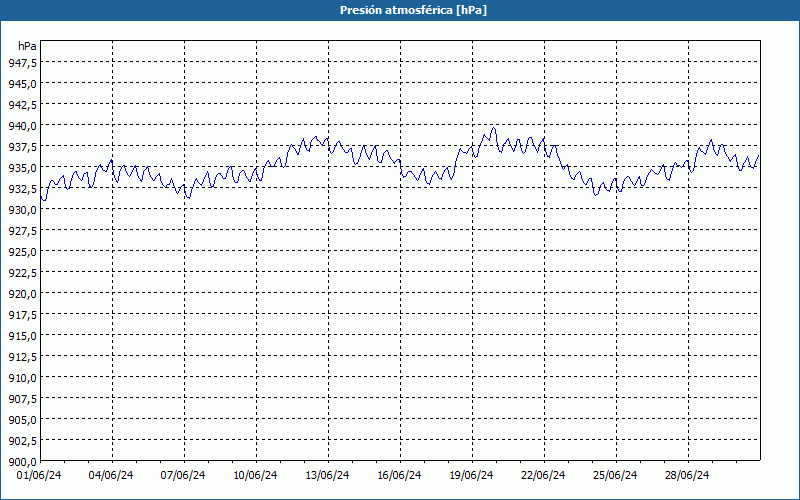
Task: Select the 910,0 y-axis value
Action: 22,378
